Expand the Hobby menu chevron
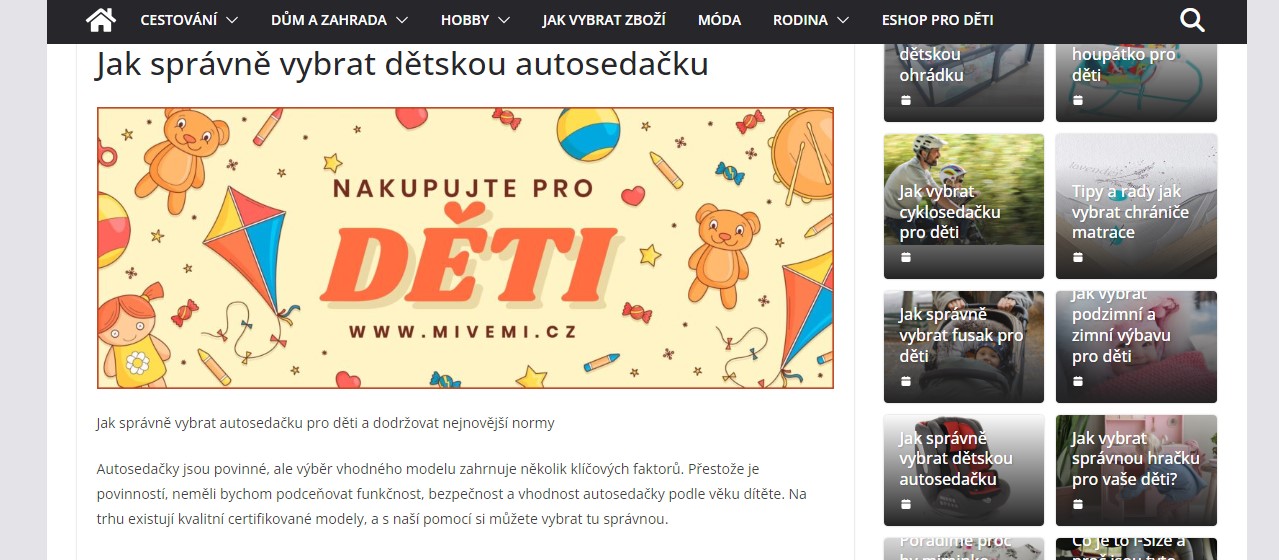This screenshot has height=560, width=1279. coord(504,20)
